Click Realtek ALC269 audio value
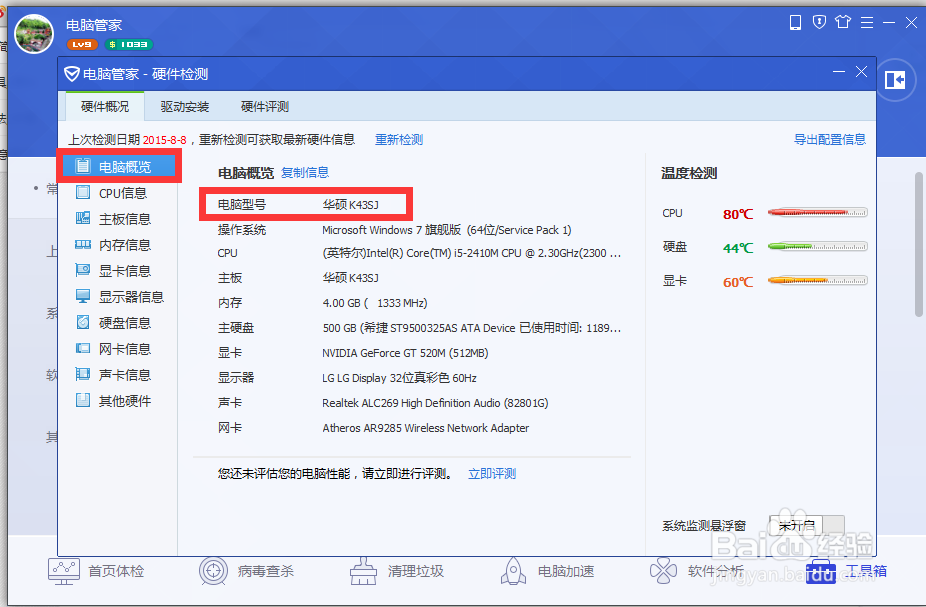The image size is (926, 607). click(x=435, y=403)
